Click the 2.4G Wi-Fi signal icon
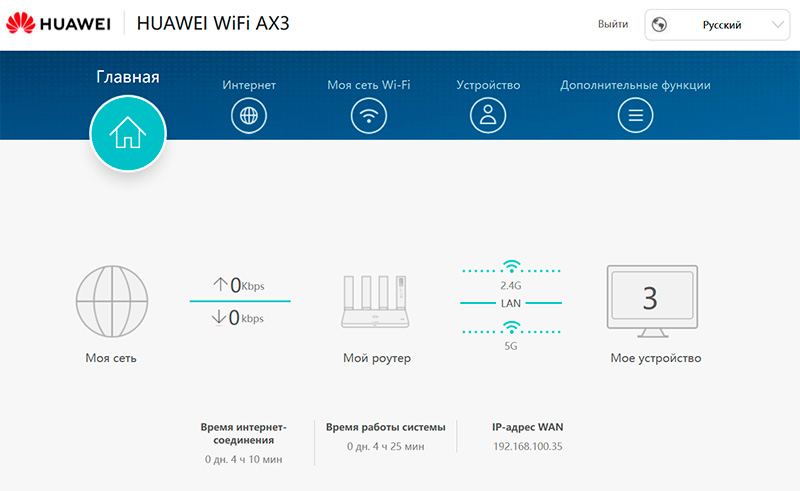This screenshot has width=800, height=491. [x=512, y=267]
